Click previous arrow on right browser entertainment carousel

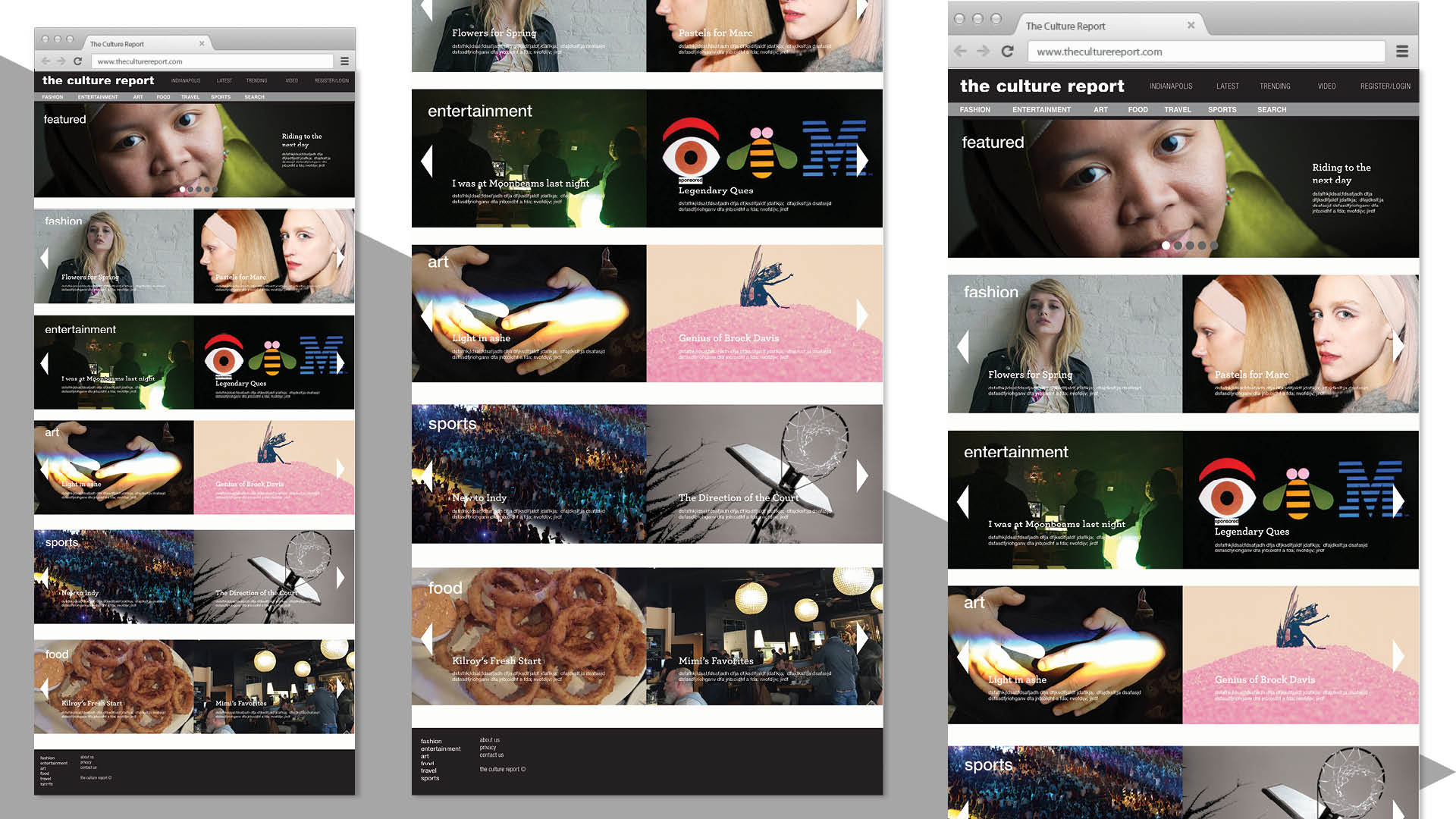tap(963, 500)
